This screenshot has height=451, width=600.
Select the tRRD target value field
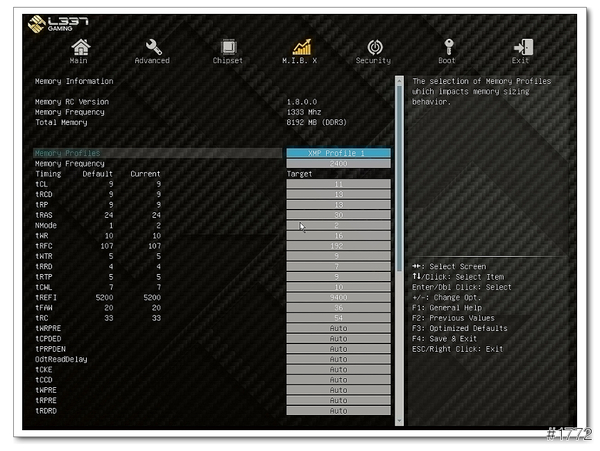point(339,266)
